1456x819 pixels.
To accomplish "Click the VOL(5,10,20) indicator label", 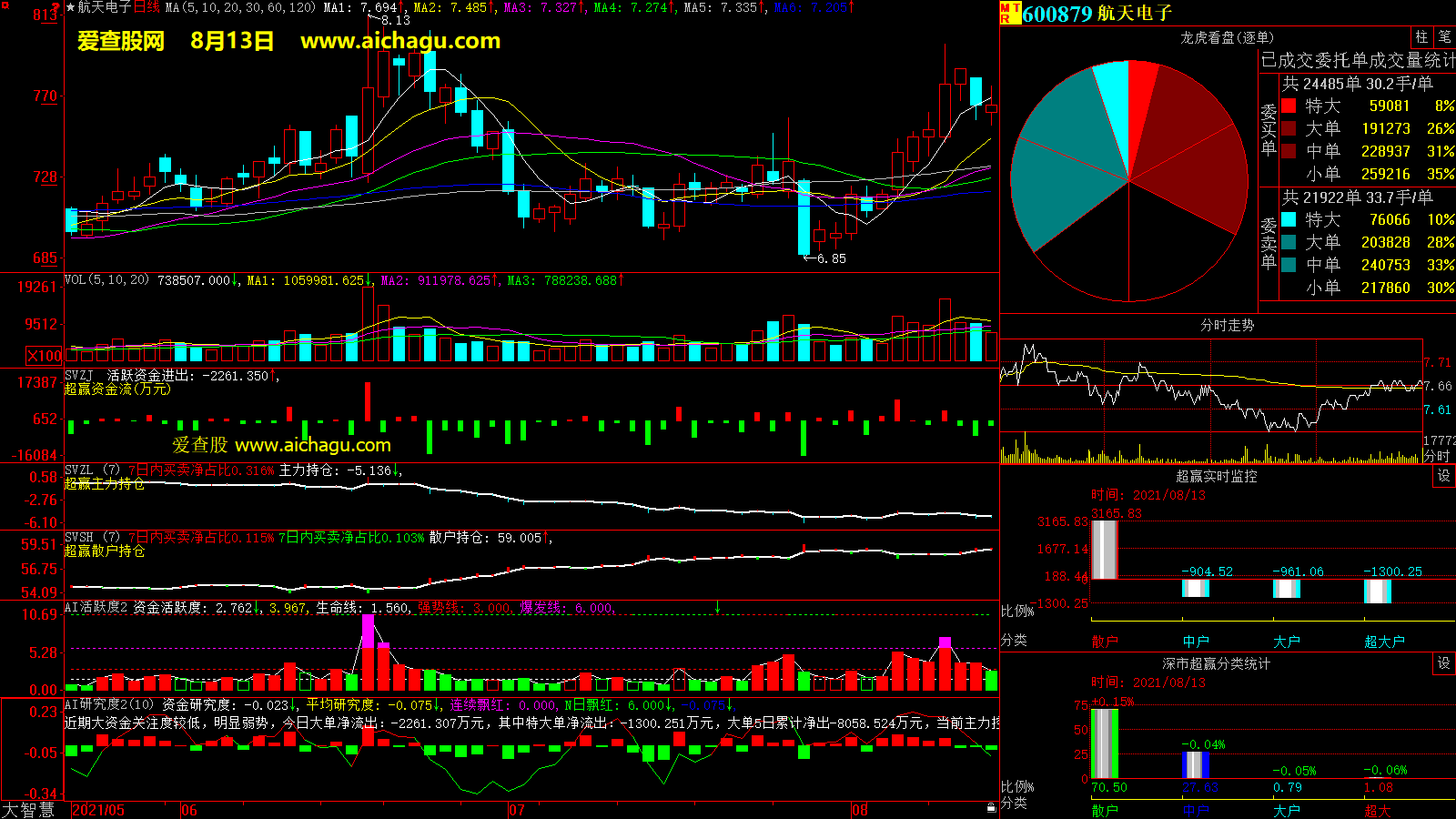I will coord(106,280).
